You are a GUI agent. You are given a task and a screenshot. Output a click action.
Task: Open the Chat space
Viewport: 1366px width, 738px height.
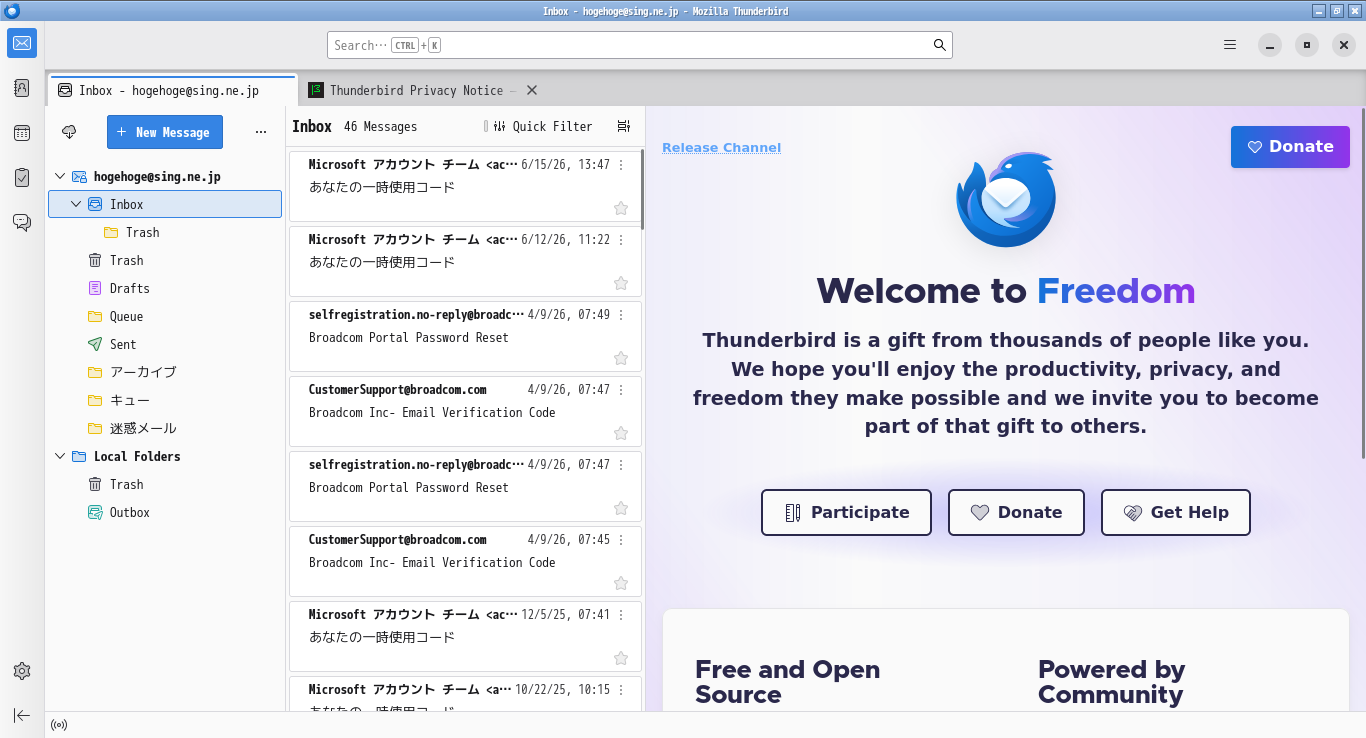pos(22,222)
